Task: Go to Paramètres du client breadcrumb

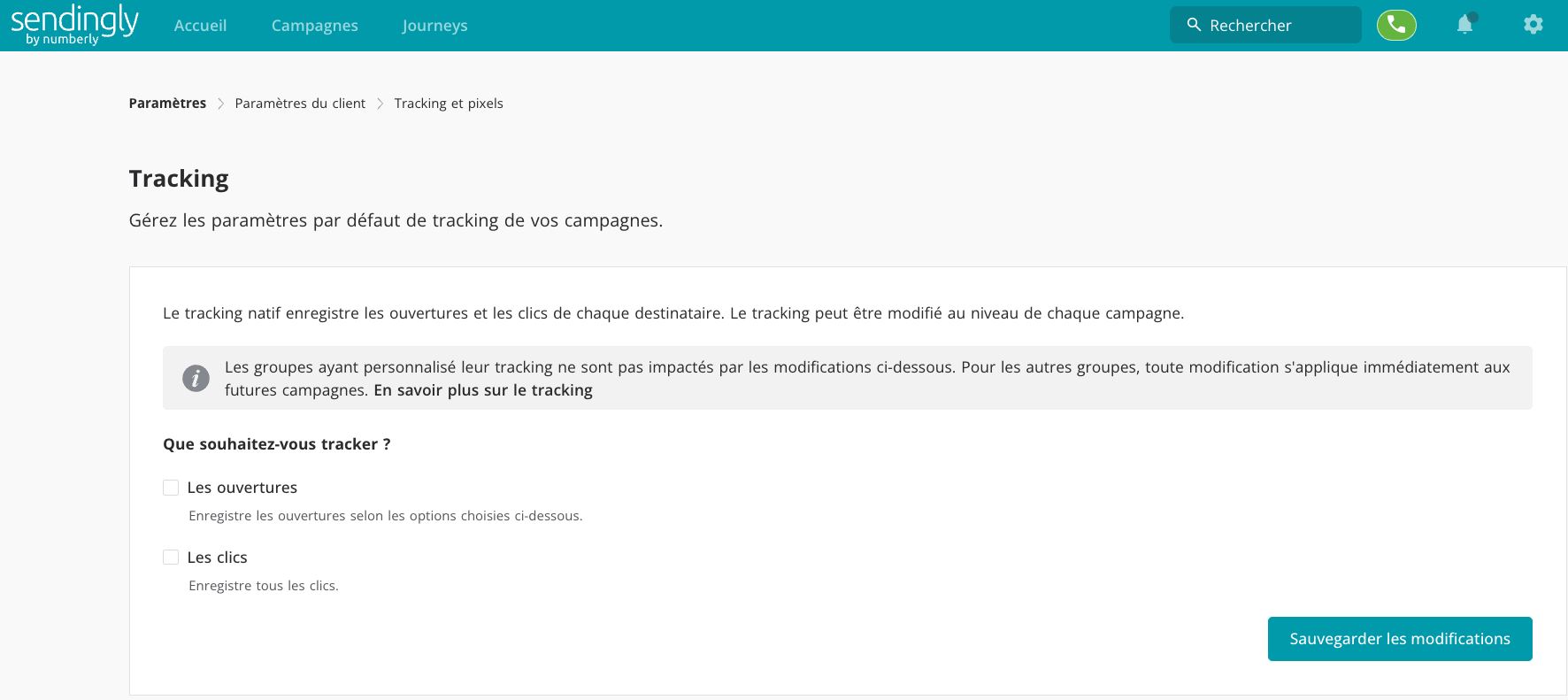Action: click(300, 104)
